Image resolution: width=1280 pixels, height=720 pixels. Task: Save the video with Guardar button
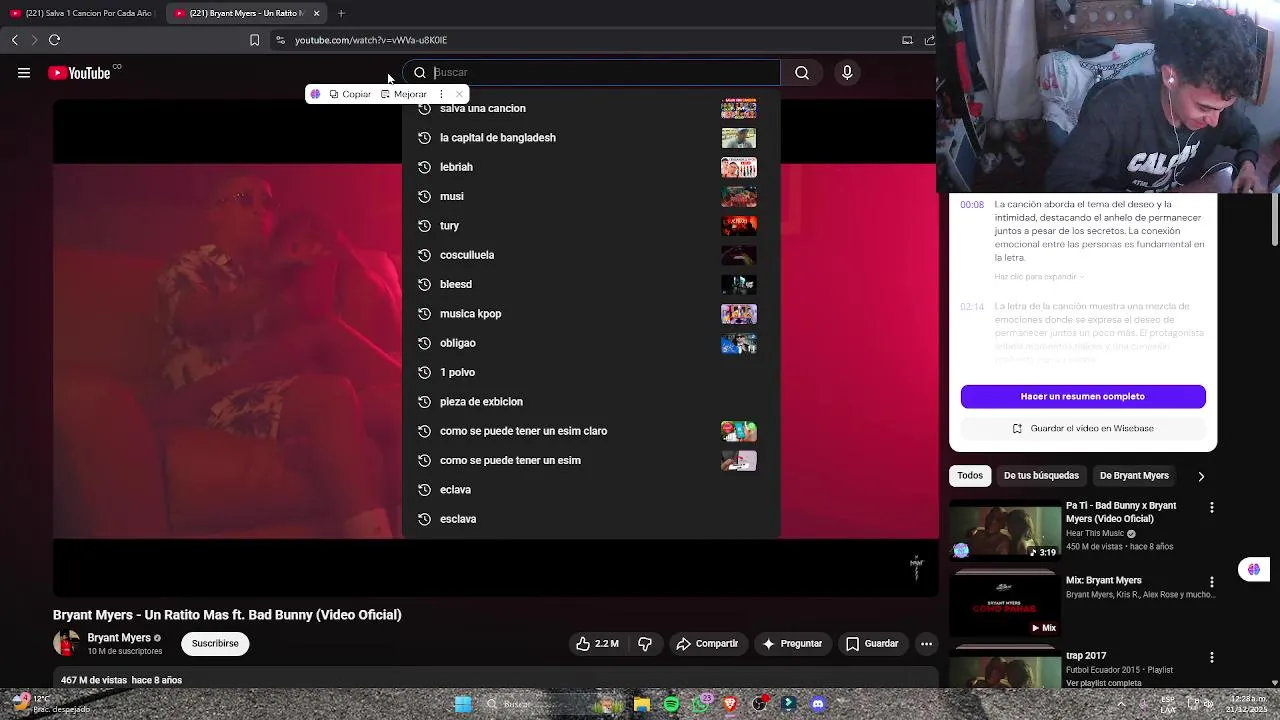point(872,644)
